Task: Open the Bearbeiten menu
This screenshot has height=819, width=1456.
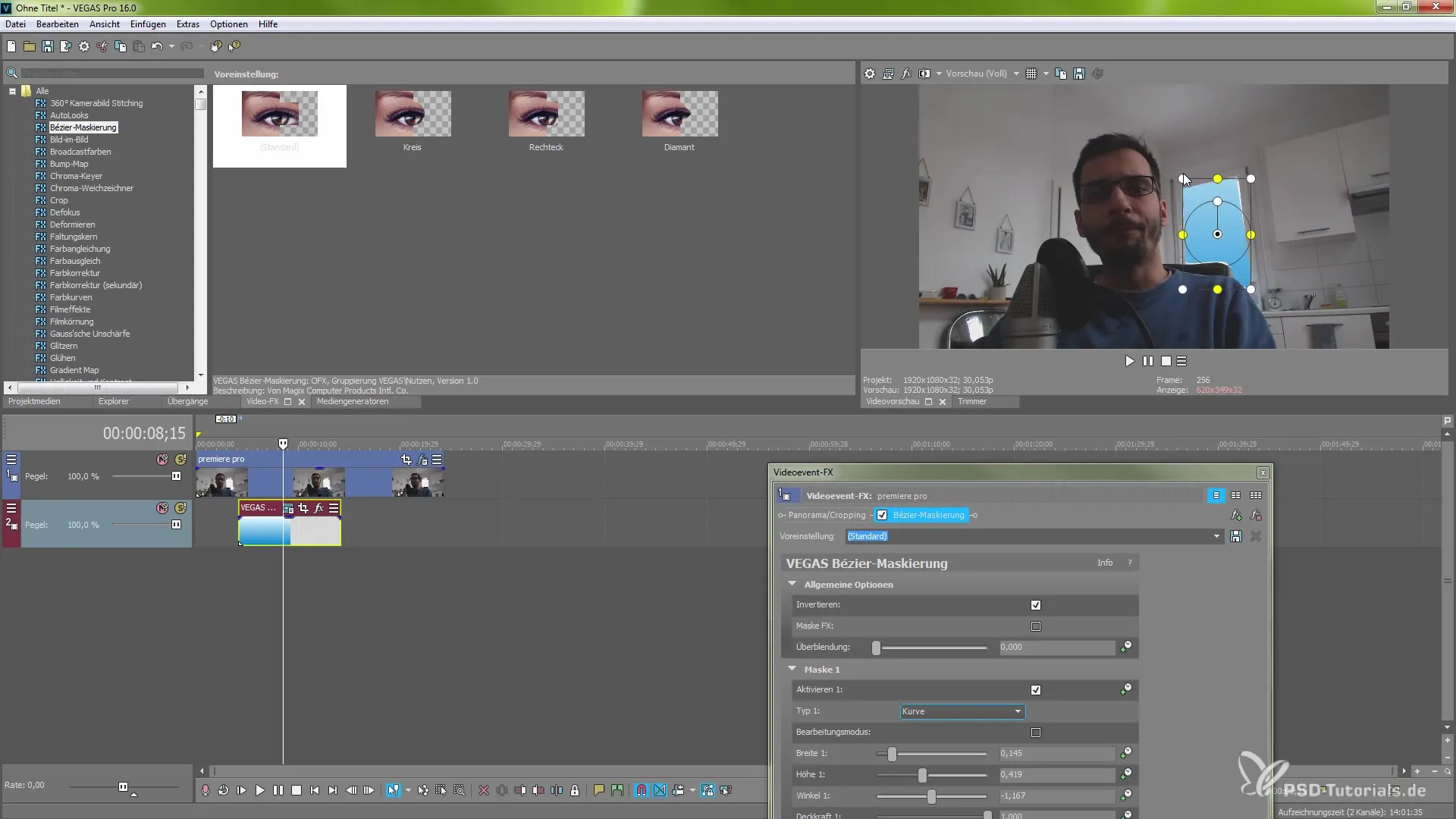Action: coord(57,24)
